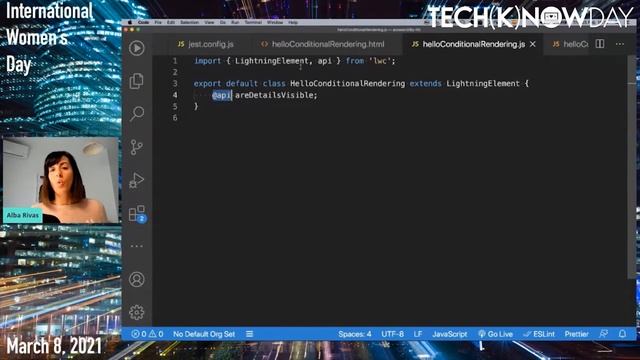Screen dimensions: 640x360
Task: Click the closing brace on line 5
Action: pyautogui.click(x=196, y=107)
